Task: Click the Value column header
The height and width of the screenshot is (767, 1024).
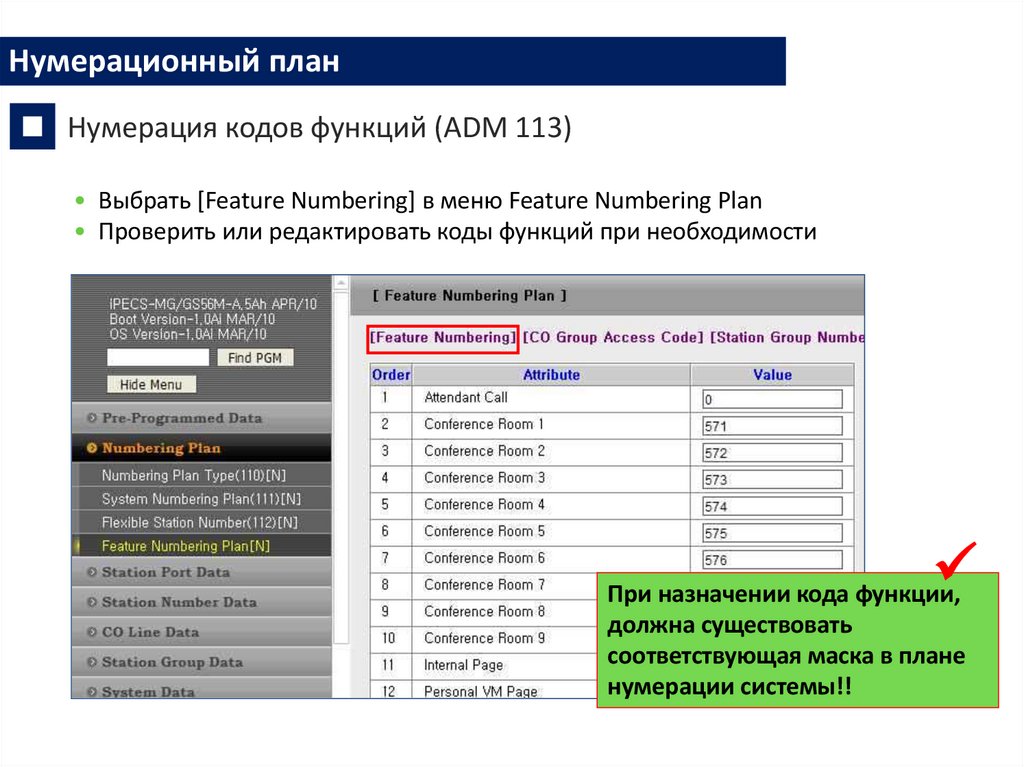Action: (773, 375)
